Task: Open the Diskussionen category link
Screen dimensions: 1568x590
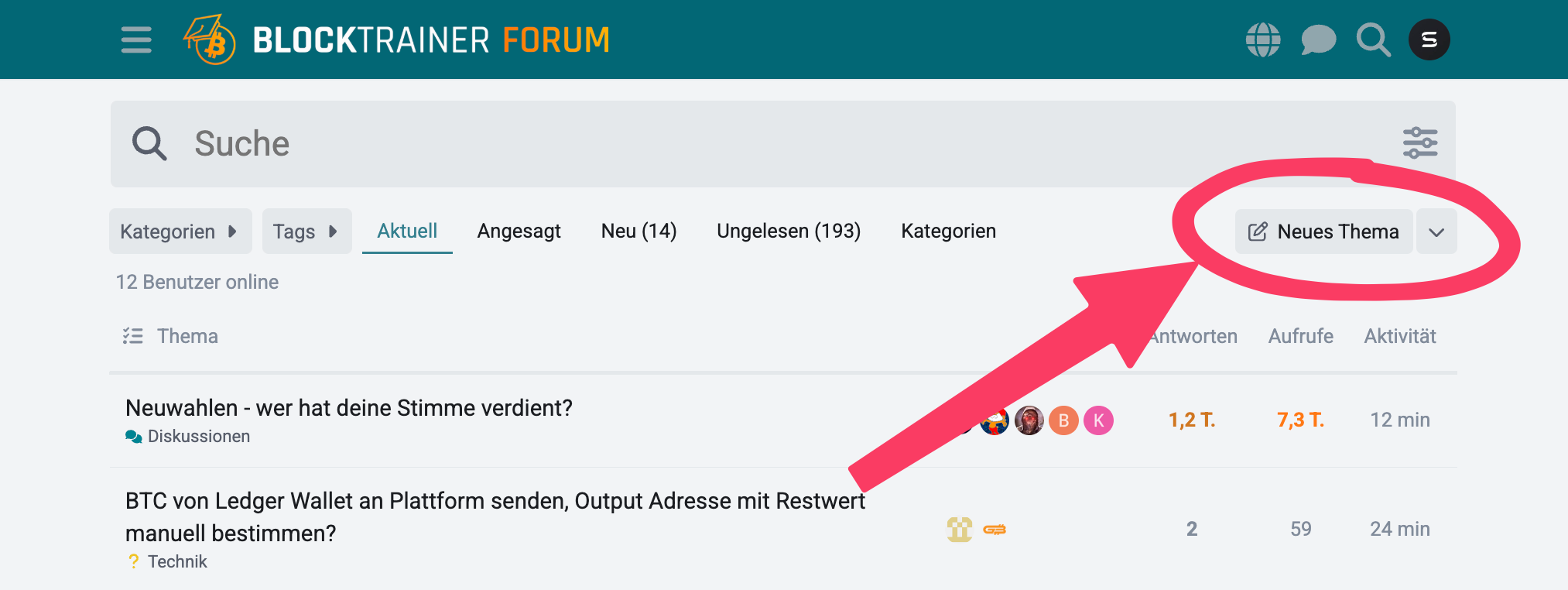Action: pos(198,437)
